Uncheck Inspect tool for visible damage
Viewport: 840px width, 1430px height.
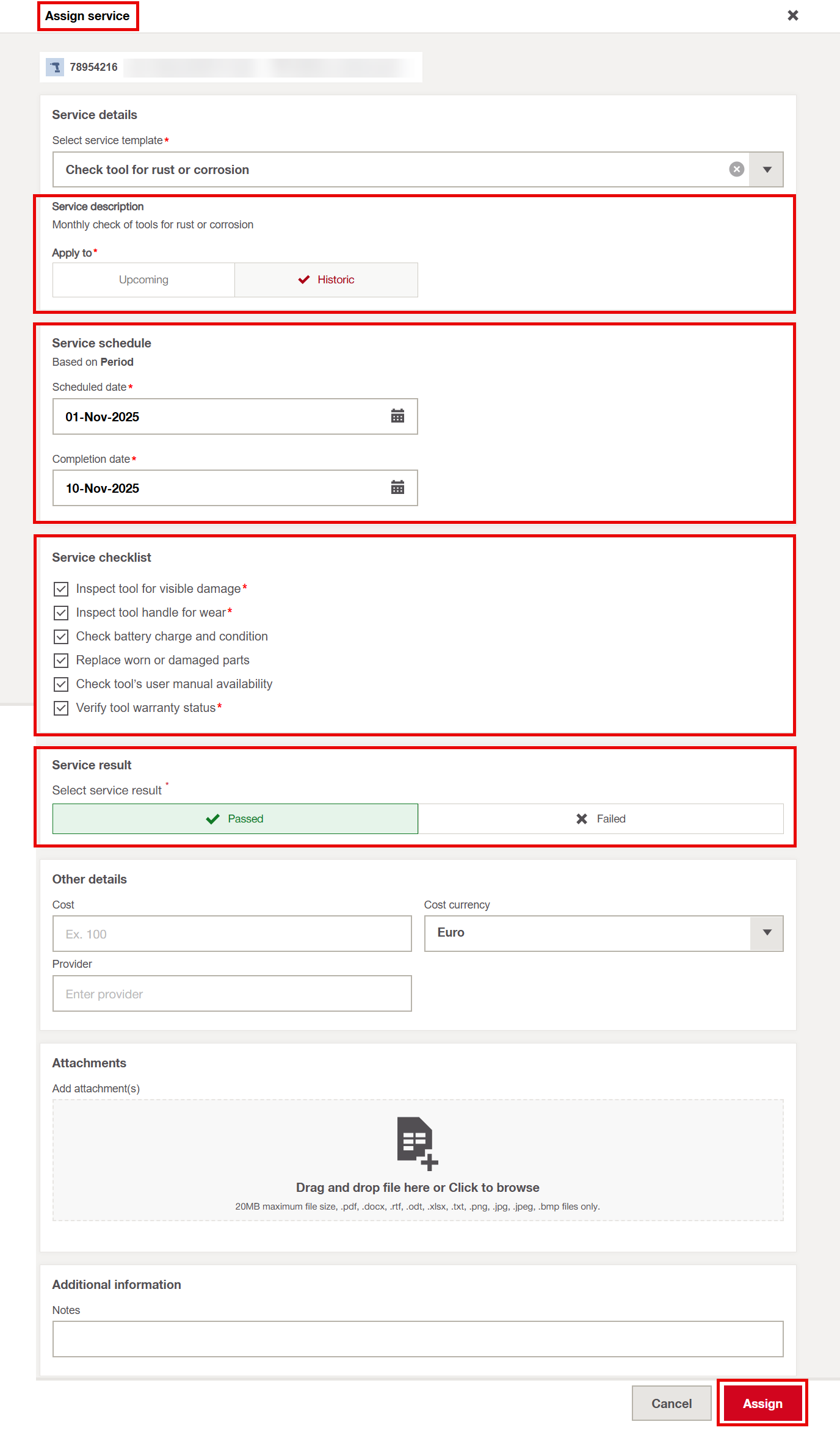tap(61, 589)
